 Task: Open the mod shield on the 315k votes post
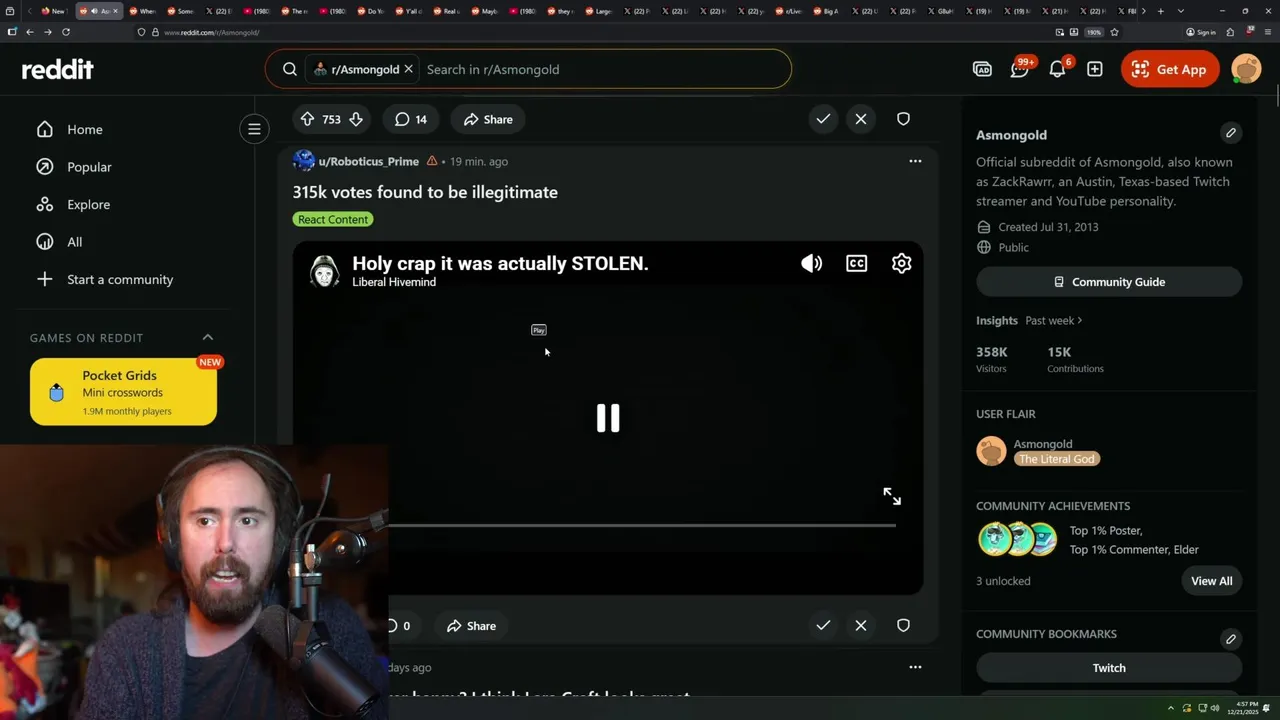[903, 625]
